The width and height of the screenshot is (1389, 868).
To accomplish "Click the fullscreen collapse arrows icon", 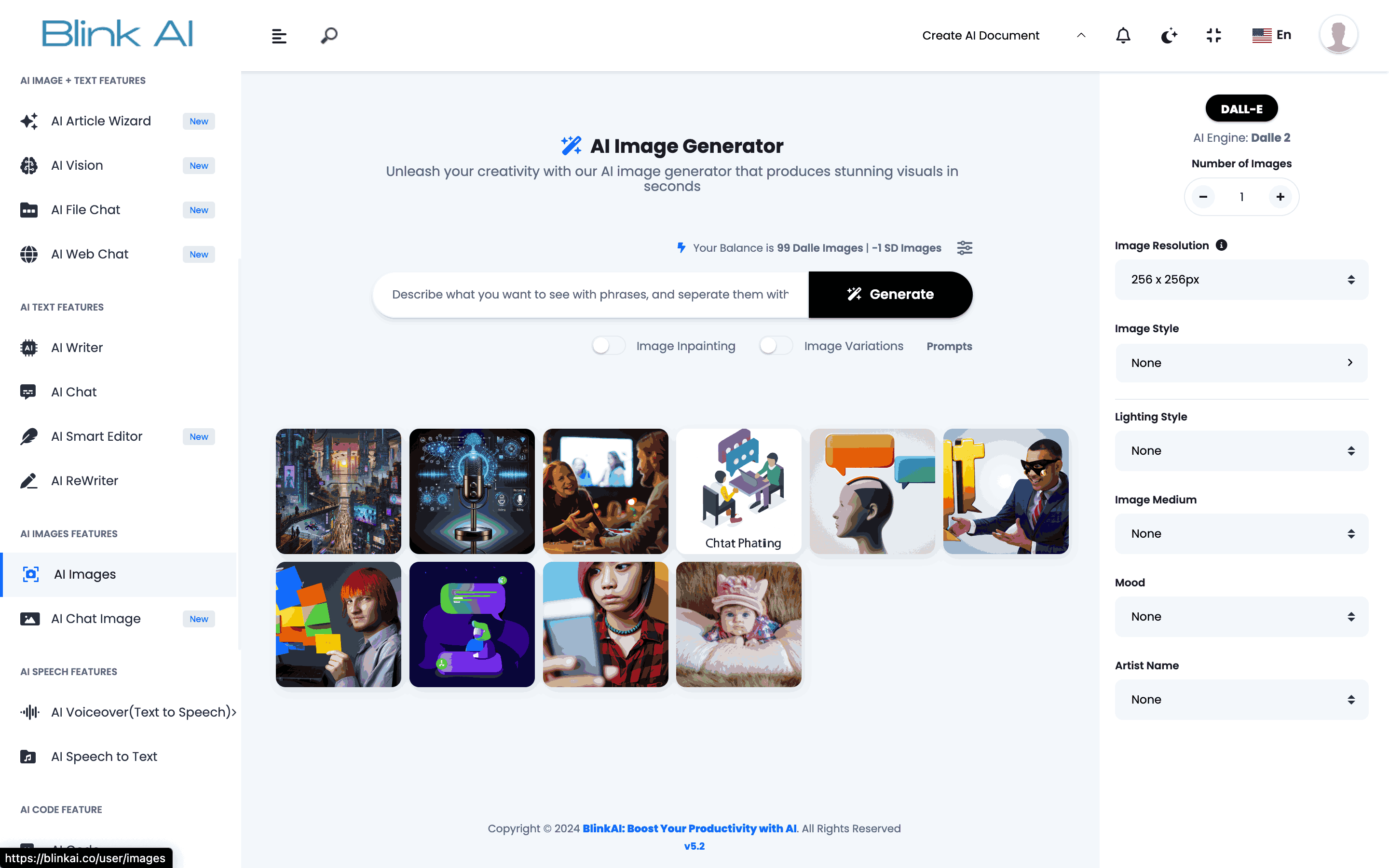I will coord(1214,36).
